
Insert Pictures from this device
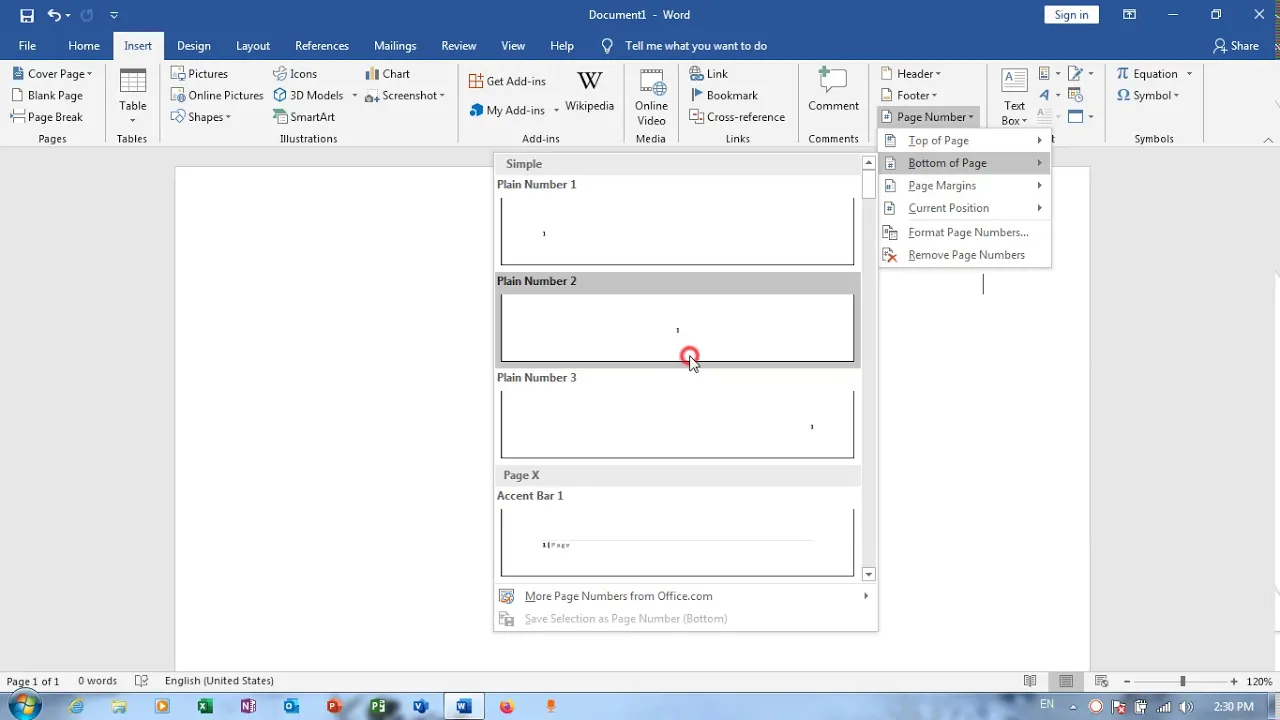coord(199,74)
